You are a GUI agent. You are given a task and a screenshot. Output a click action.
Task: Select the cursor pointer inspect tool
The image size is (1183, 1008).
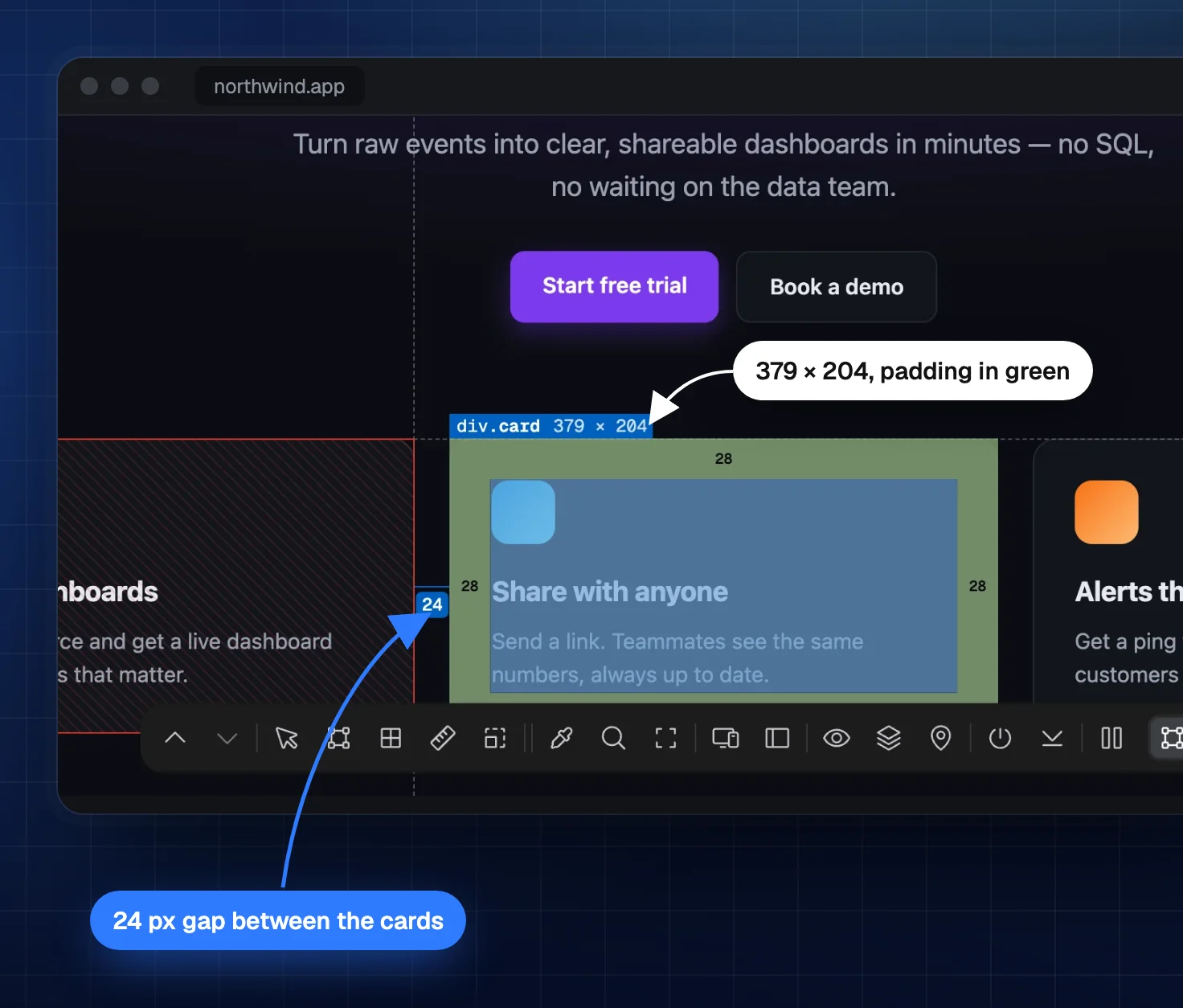tap(286, 738)
